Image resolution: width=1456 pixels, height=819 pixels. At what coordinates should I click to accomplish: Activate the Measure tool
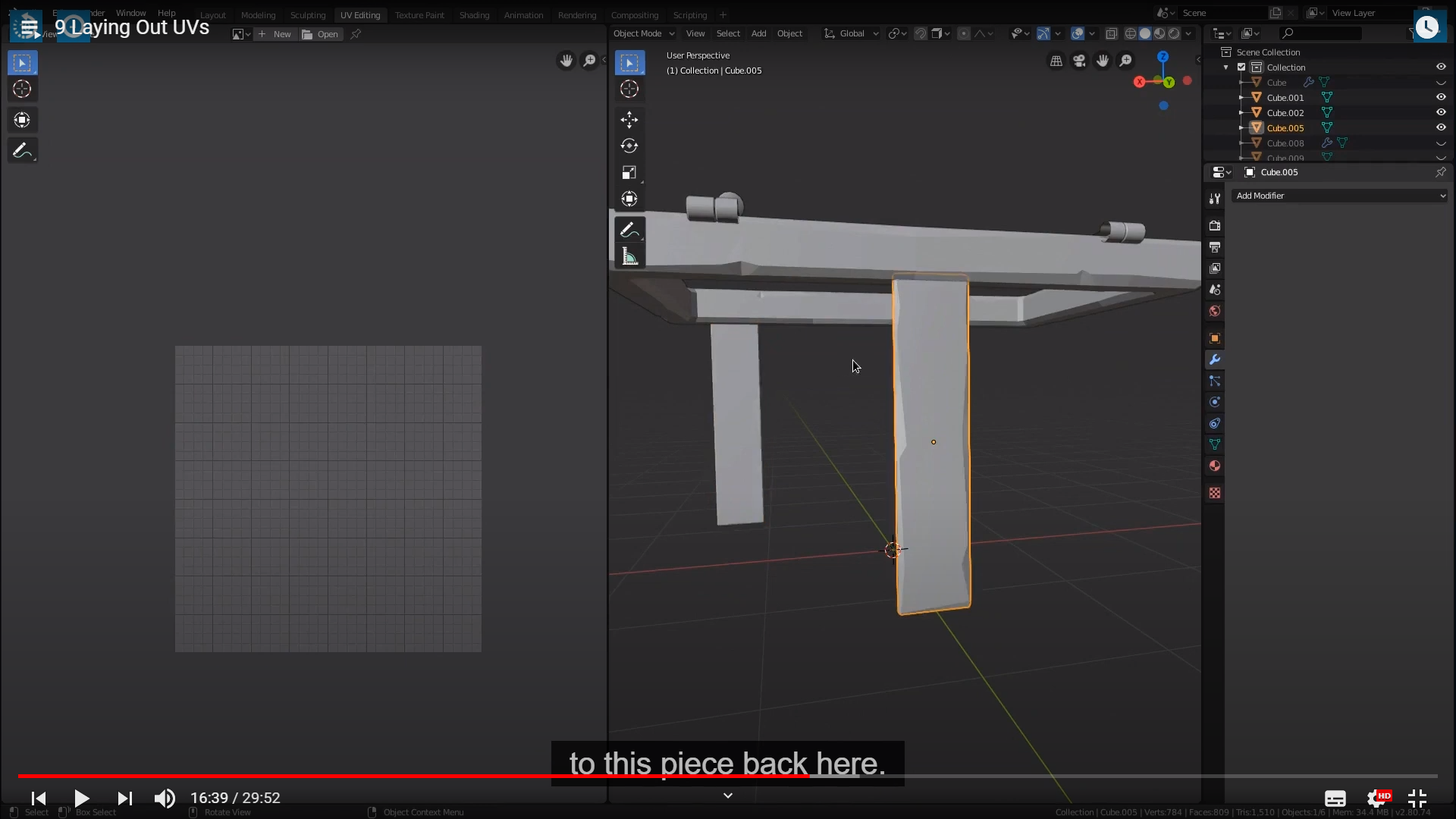629,256
